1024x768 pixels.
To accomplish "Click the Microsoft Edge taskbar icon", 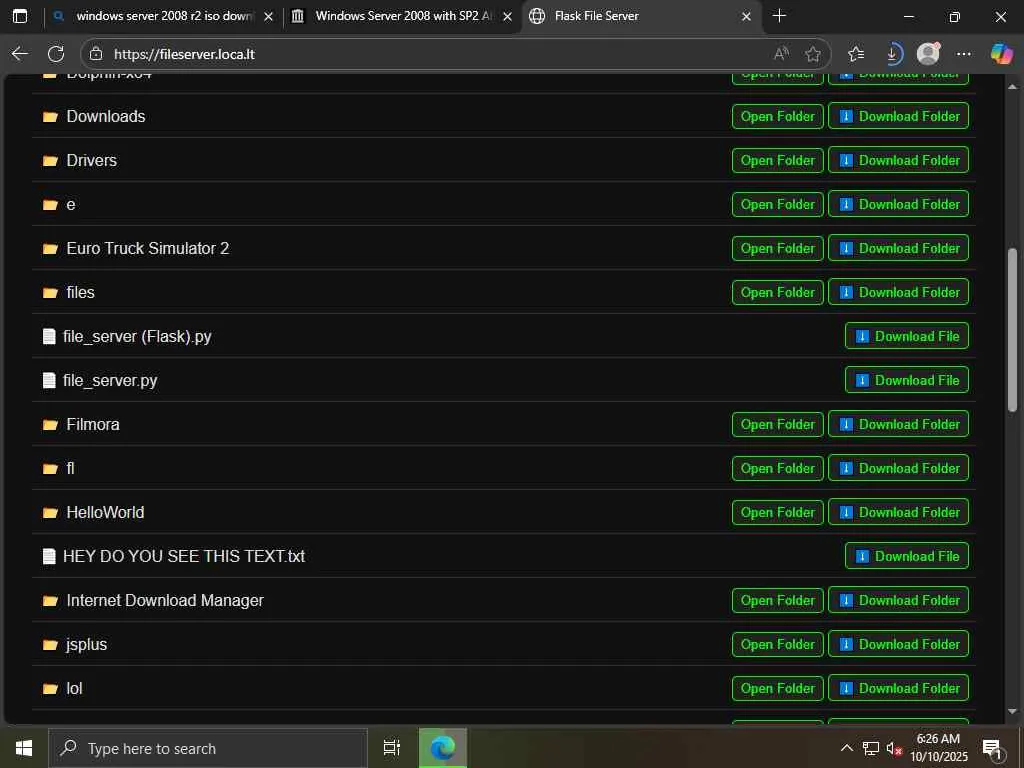I will click(443, 748).
